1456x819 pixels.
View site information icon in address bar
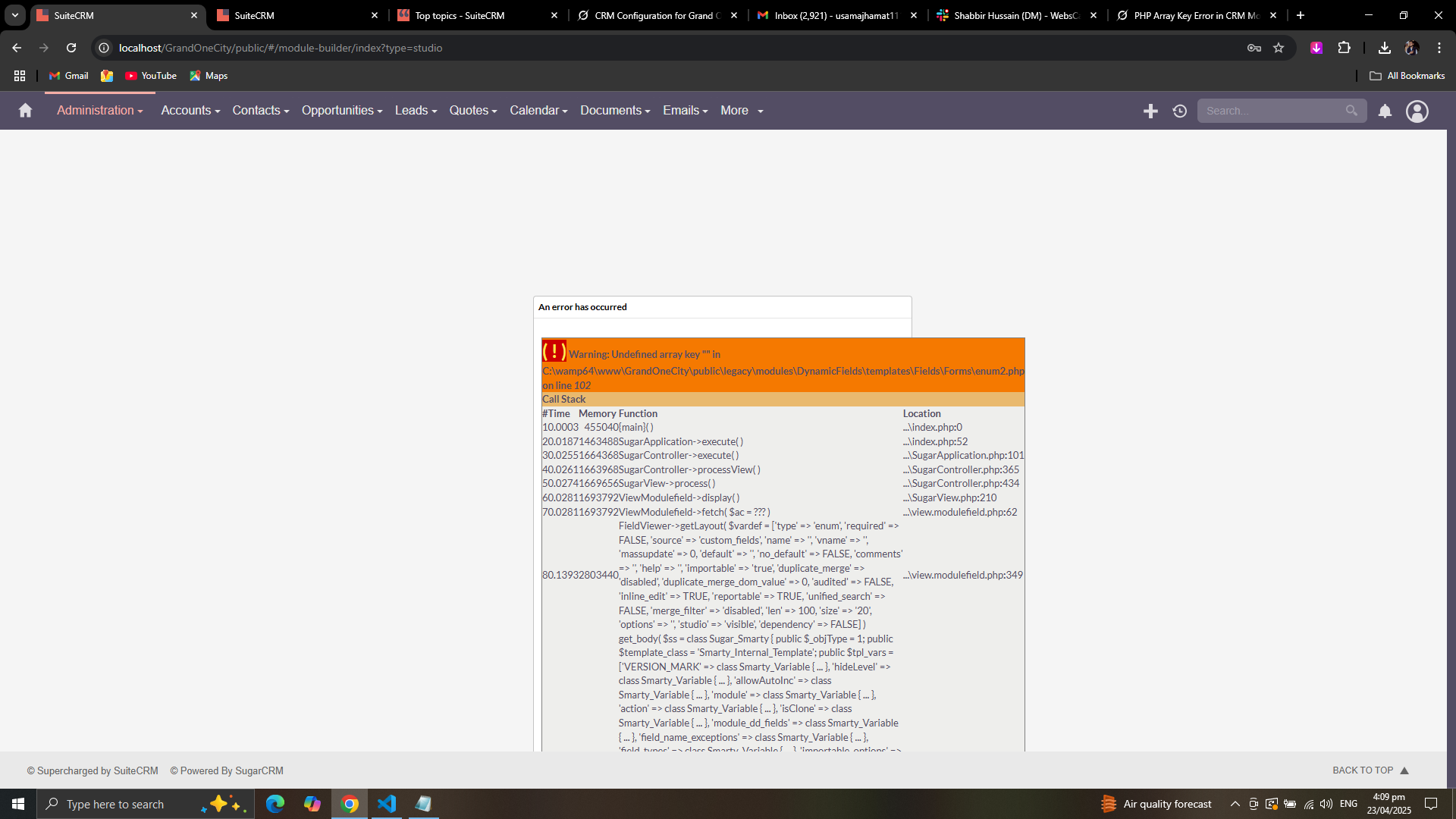point(105,48)
